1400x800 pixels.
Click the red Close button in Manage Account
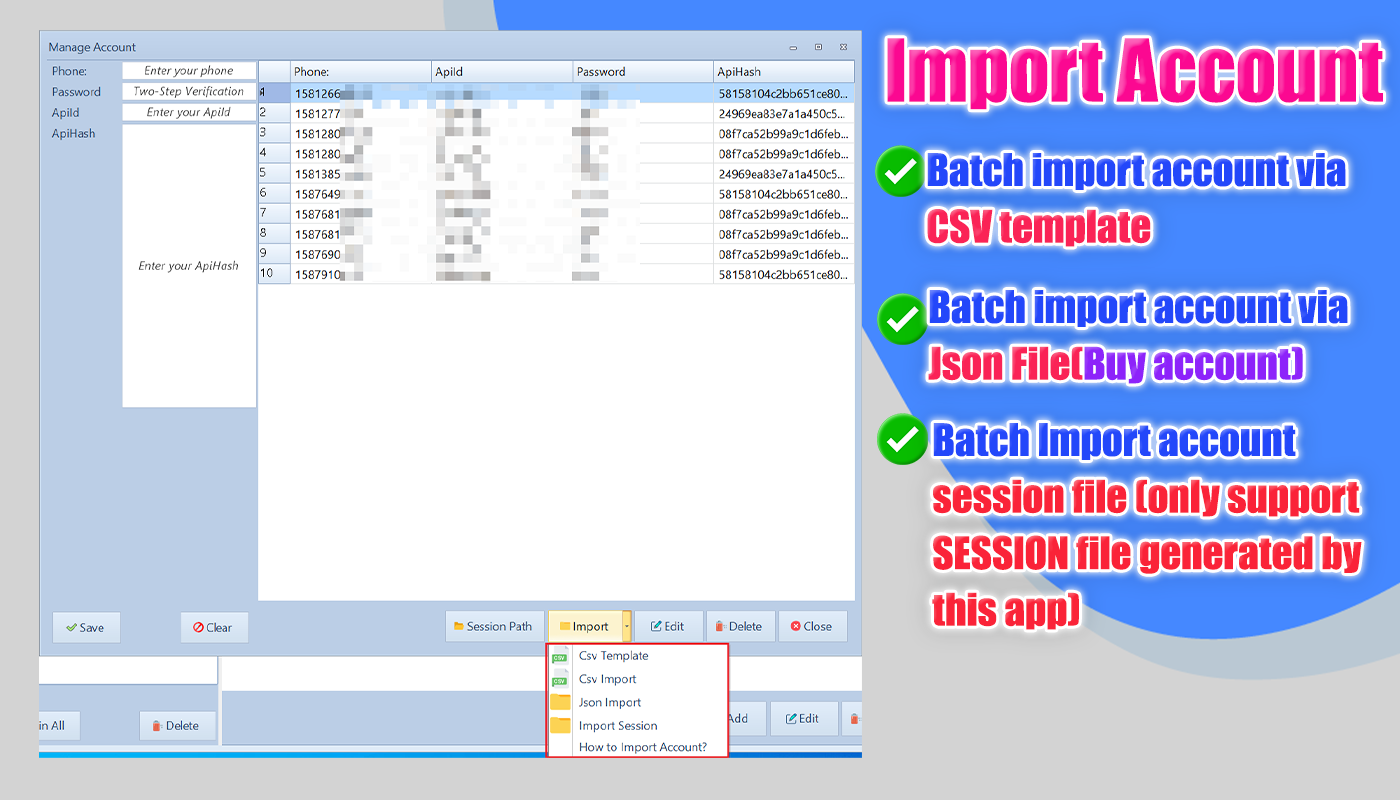(x=812, y=627)
